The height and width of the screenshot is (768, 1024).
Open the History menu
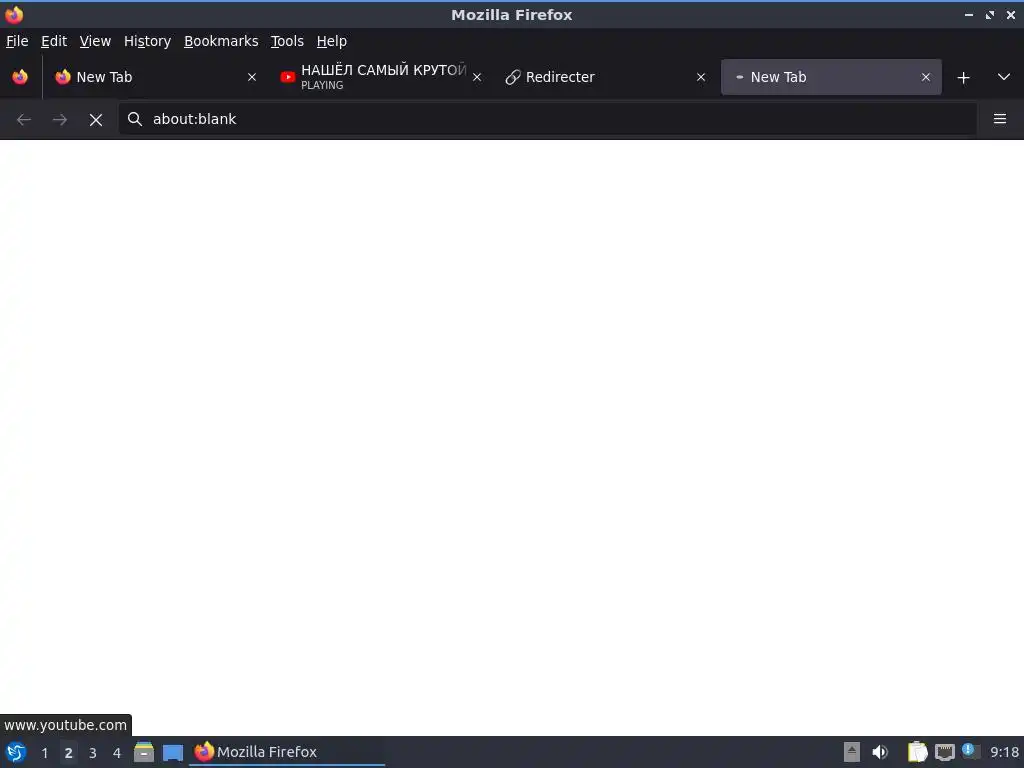tap(148, 41)
